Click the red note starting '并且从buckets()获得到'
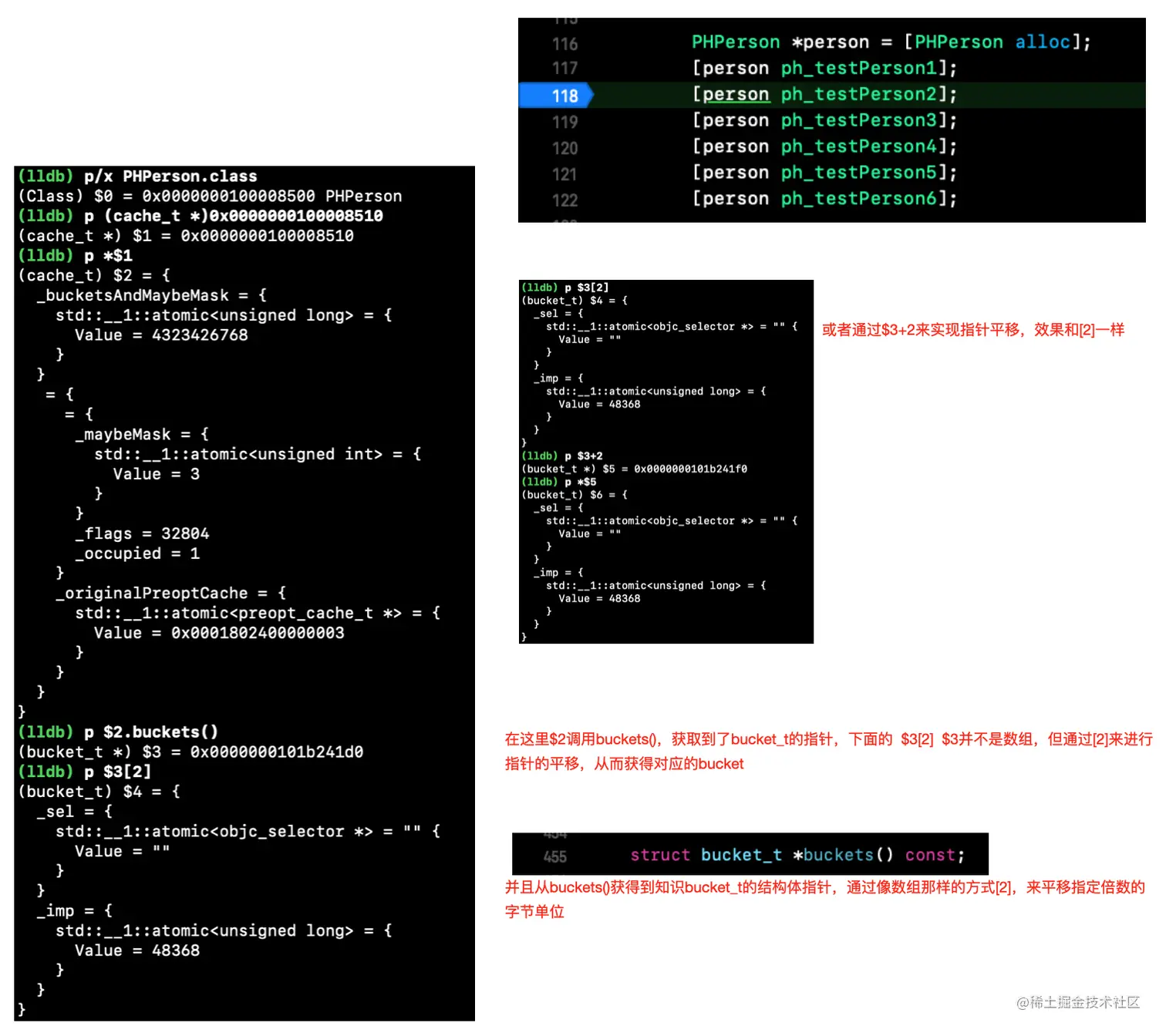This screenshot has width=1166, height=1036. pos(825,900)
